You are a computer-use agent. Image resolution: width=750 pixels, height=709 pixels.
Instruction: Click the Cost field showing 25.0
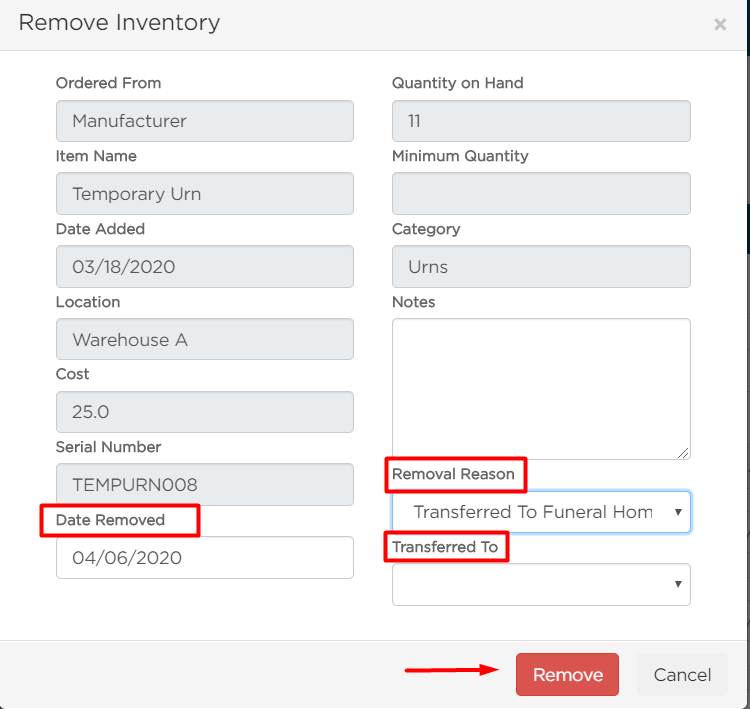point(205,412)
